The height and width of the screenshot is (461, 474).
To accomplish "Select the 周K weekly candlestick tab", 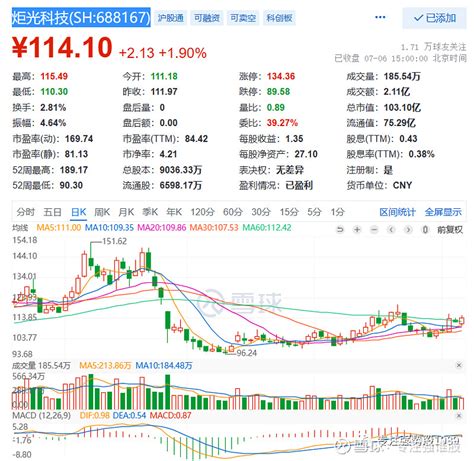I will 102,212.
